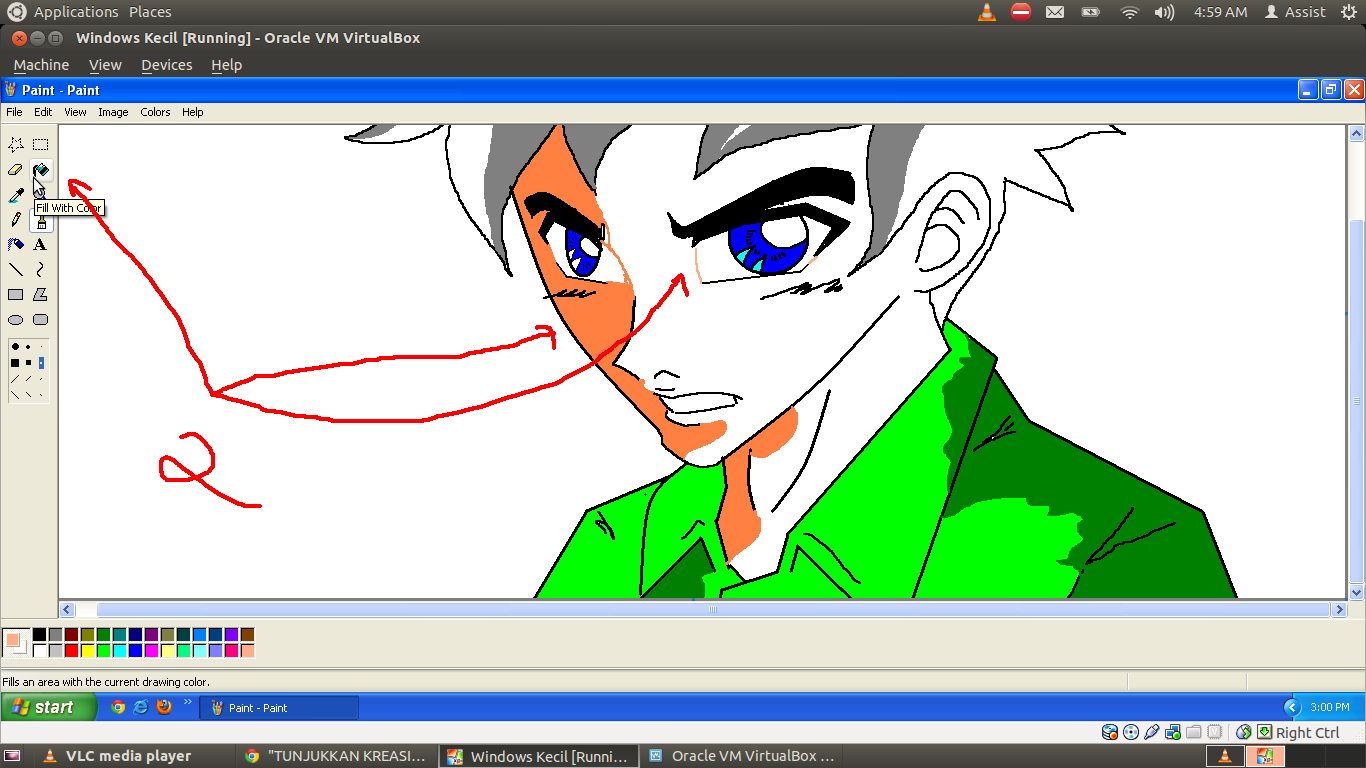Viewport: 1366px width, 768px height.
Task: Choose the large square brush tip
Action: [x=15, y=363]
